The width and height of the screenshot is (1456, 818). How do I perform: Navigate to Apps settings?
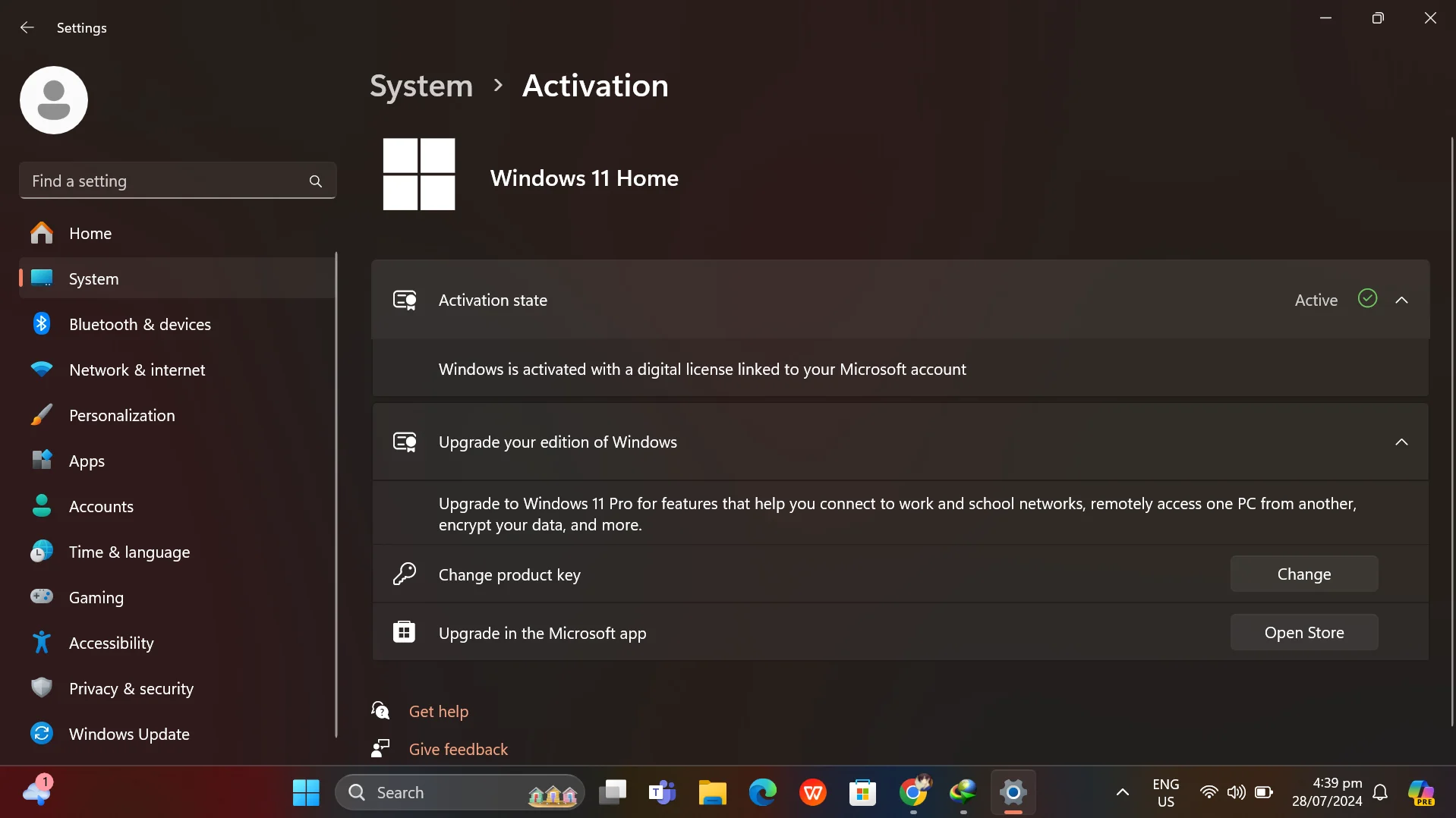coord(178,461)
